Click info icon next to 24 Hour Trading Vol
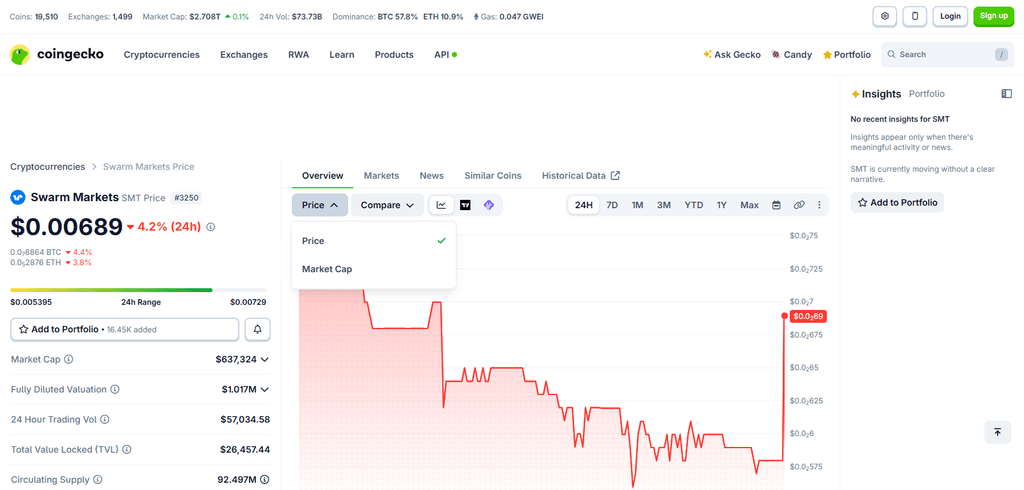This screenshot has width=1024, height=490. (104, 419)
